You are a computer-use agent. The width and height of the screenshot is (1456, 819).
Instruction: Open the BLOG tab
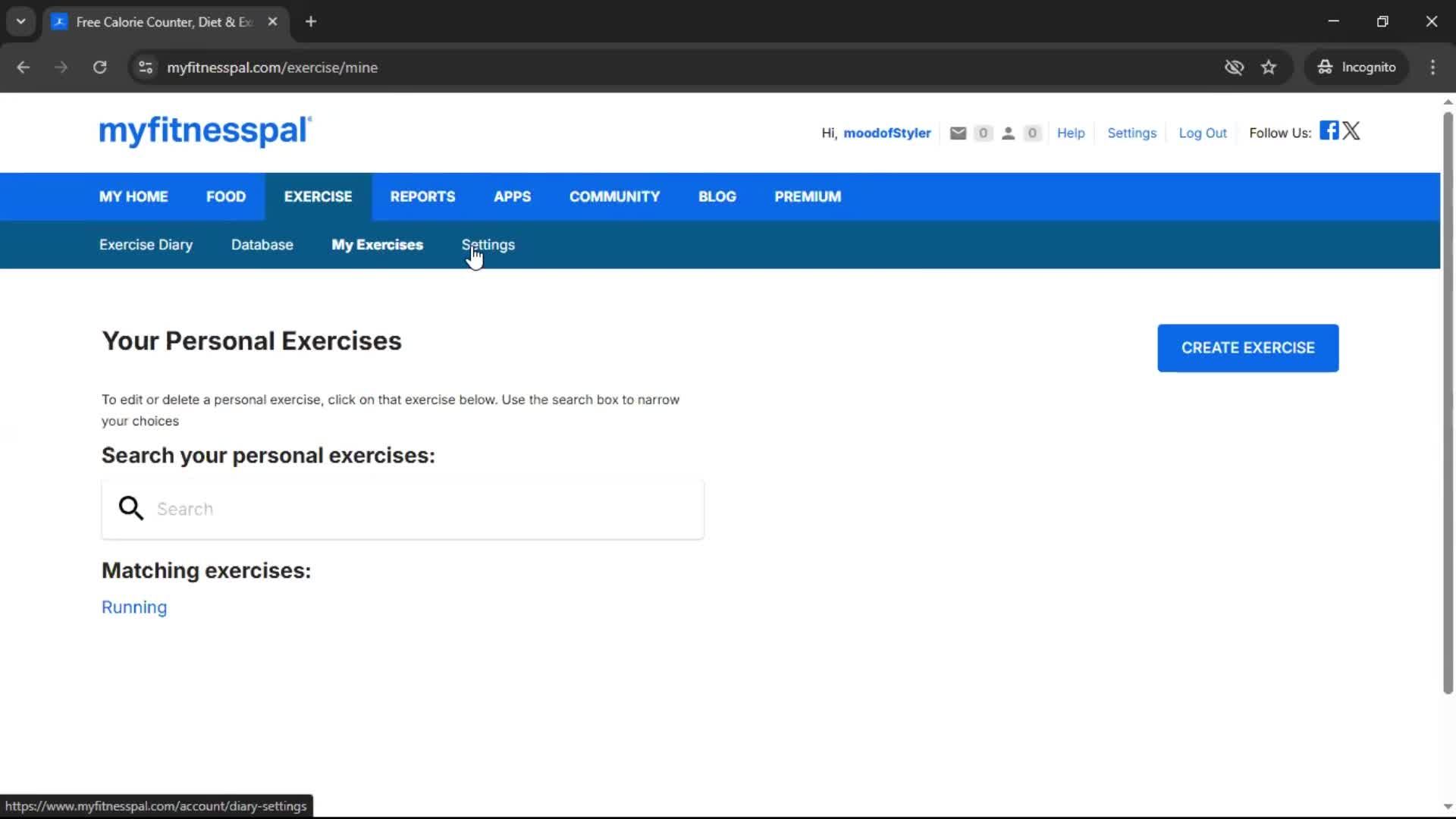point(717,196)
